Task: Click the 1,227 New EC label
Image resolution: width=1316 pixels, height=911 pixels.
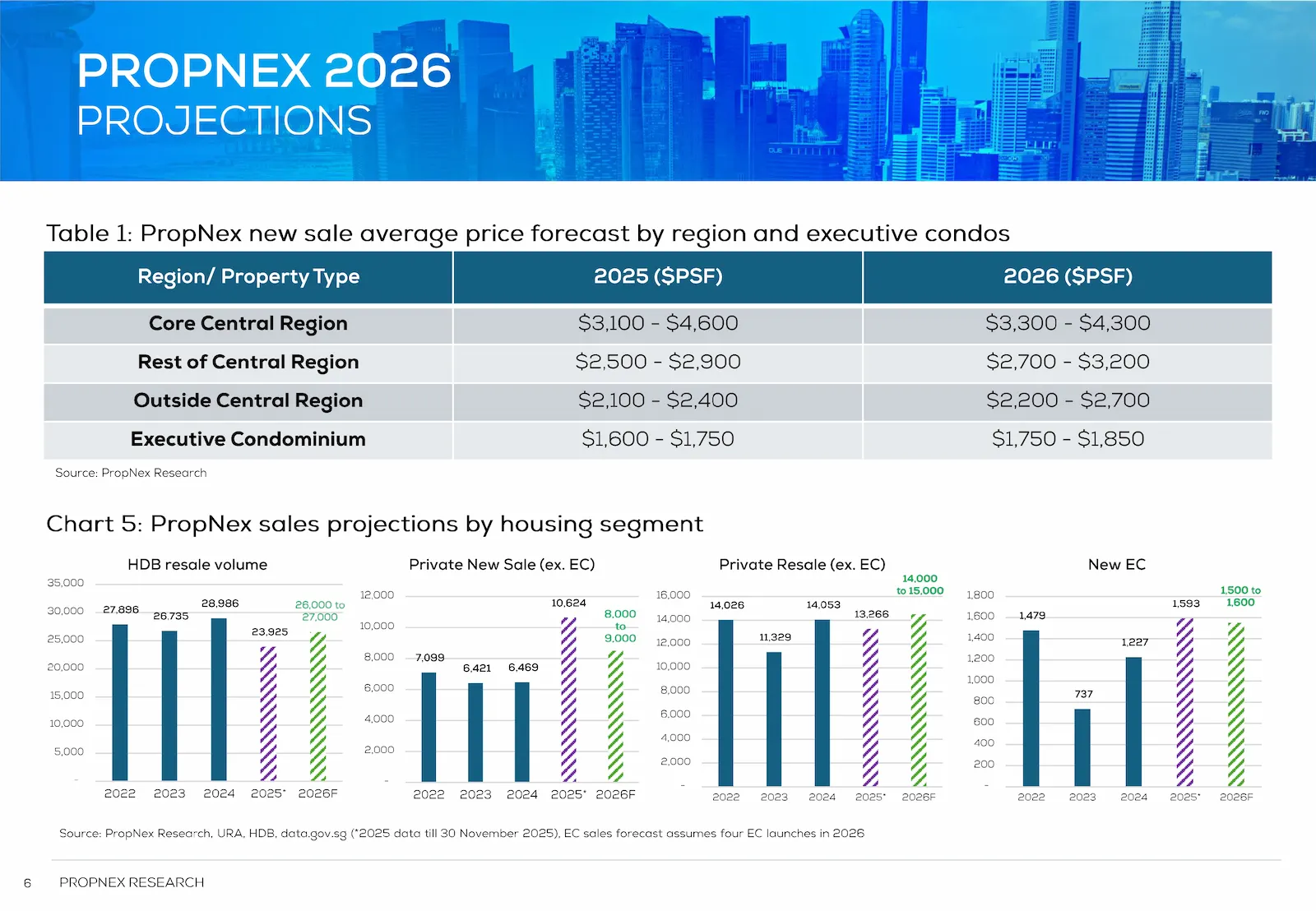Action: (1135, 643)
